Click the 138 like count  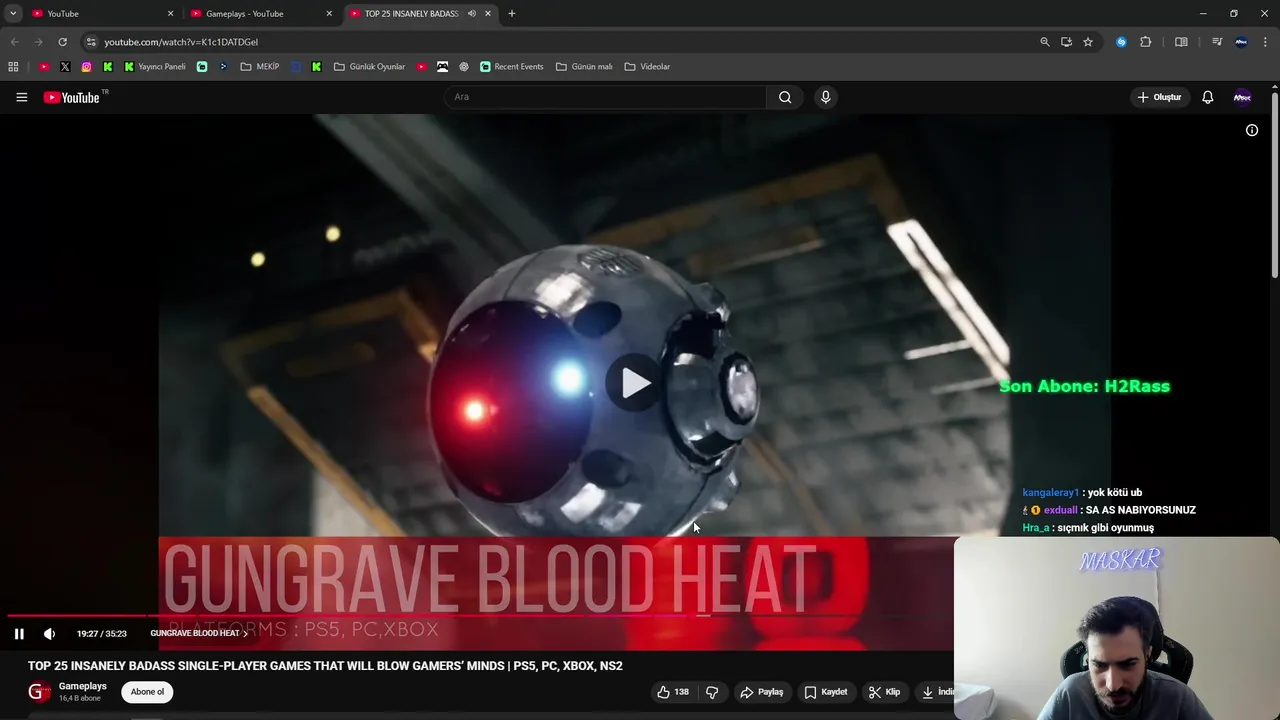(x=681, y=692)
